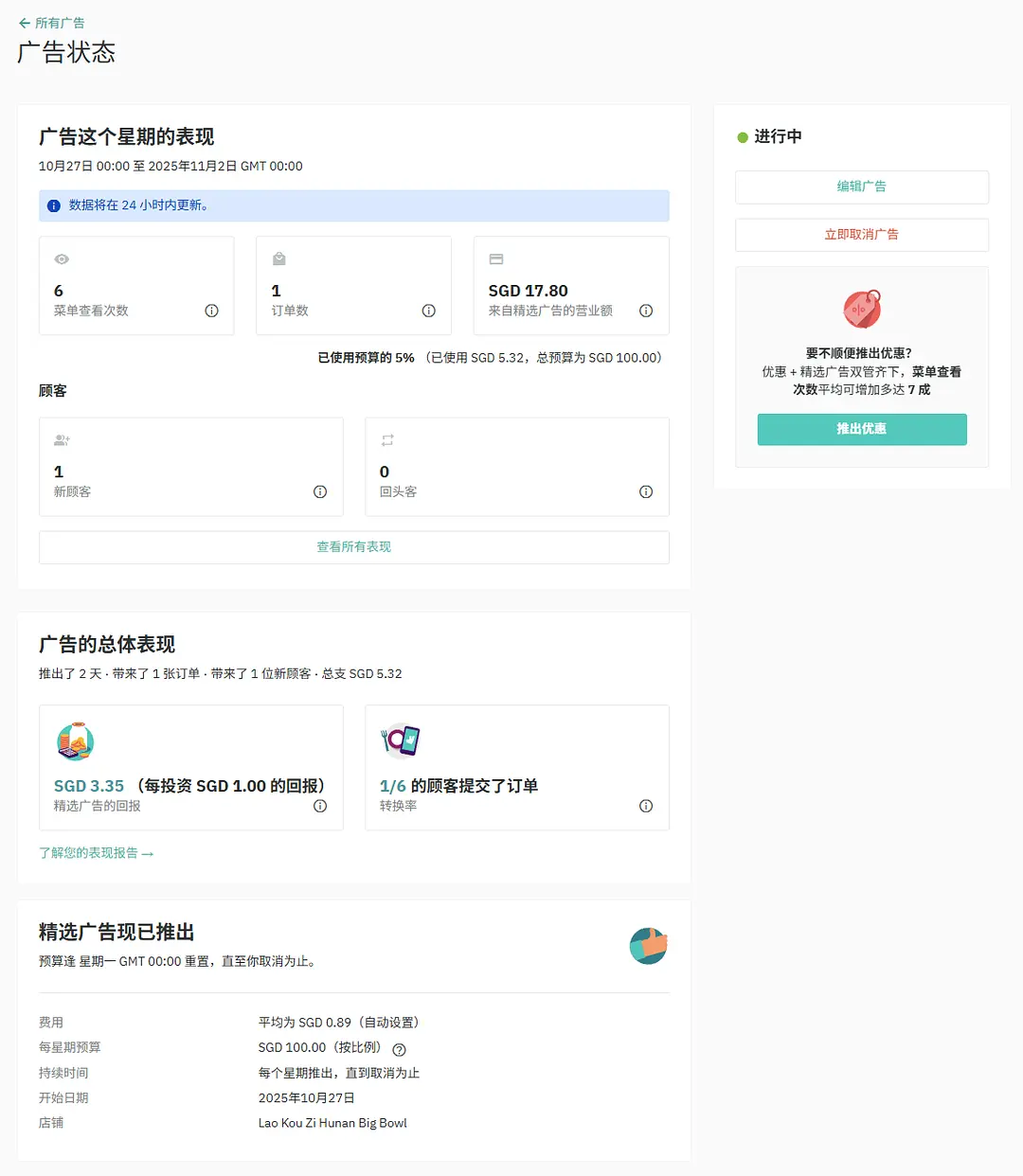The height and width of the screenshot is (1176, 1023).
Task: Select the SGD 17.80 revenue card
Action: (570, 286)
